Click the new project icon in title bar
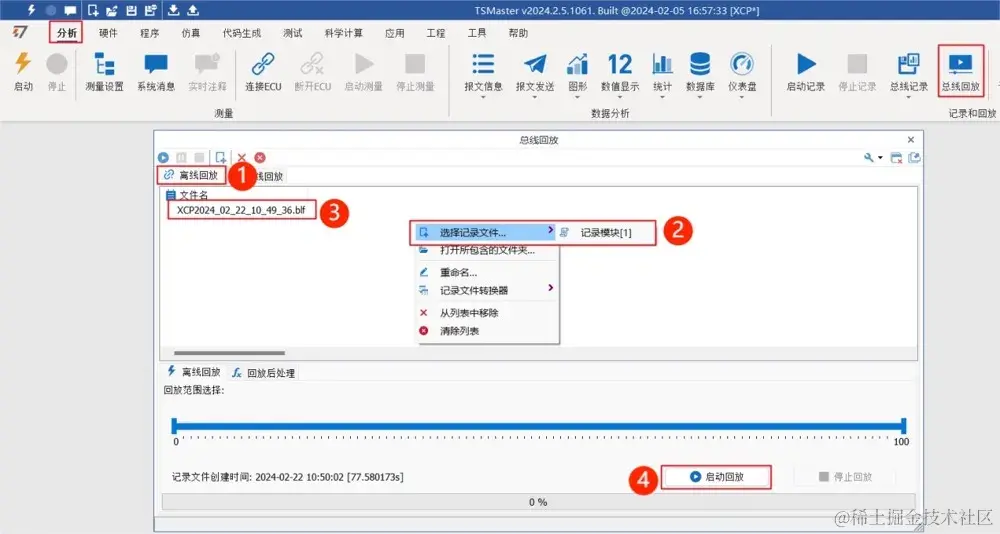The image size is (1000, 534). point(93,10)
